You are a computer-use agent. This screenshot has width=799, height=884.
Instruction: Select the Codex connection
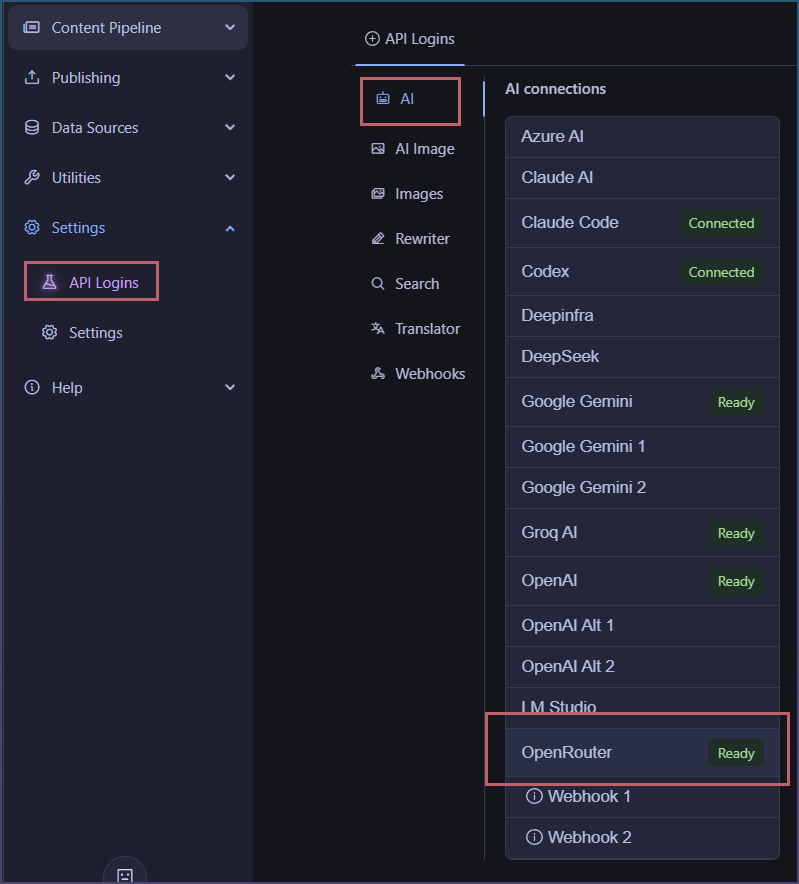(x=642, y=272)
